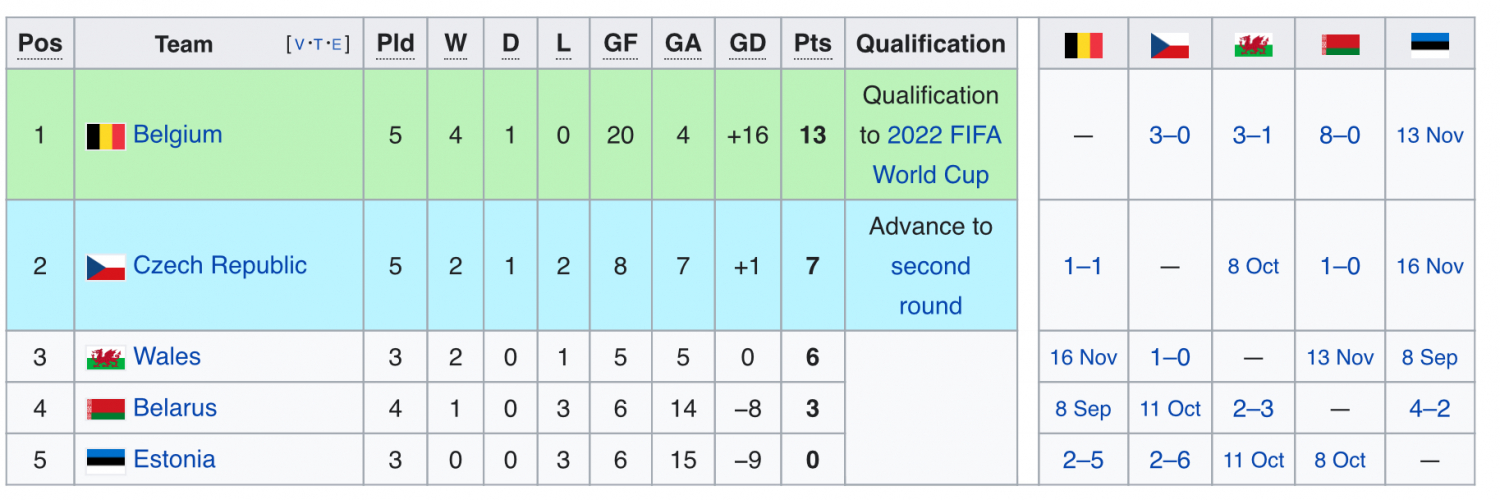
Task: Click the Czech flag in results matrix header
Action: 1169,45
